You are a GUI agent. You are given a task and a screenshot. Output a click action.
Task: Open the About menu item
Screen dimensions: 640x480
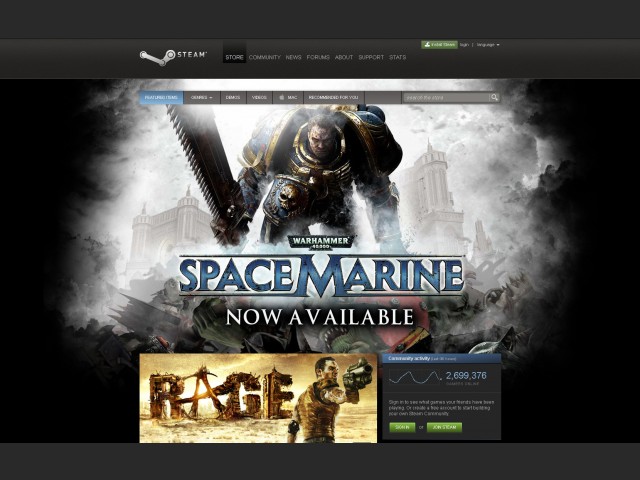[x=344, y=57]
